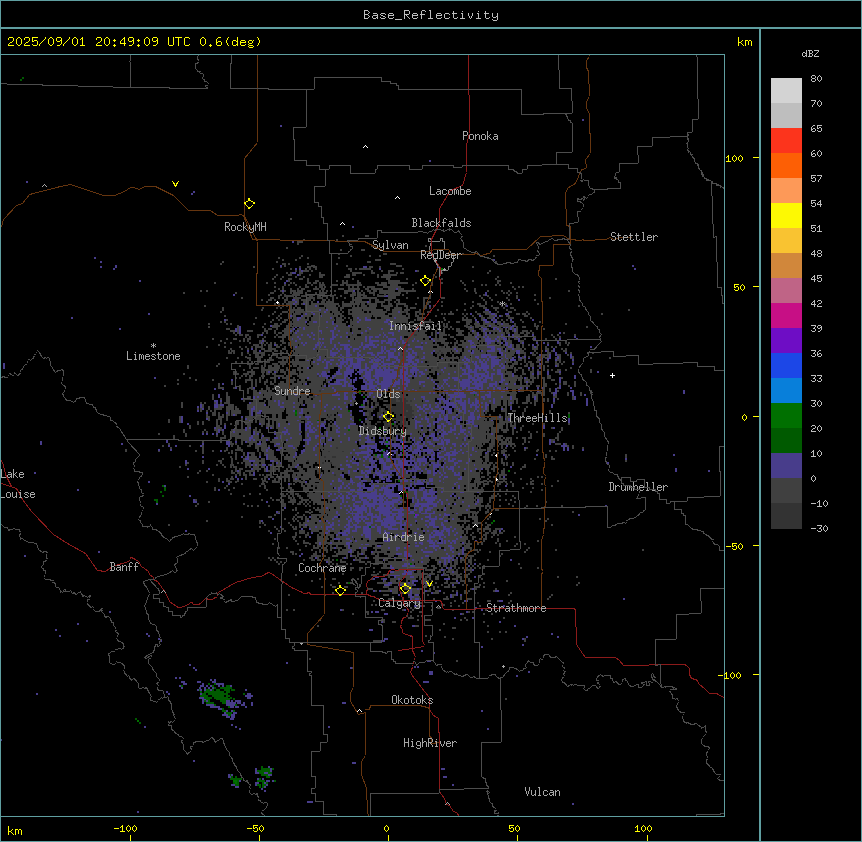Click the Base_Reflectivity title
The image size is (862, 842).
431,15
